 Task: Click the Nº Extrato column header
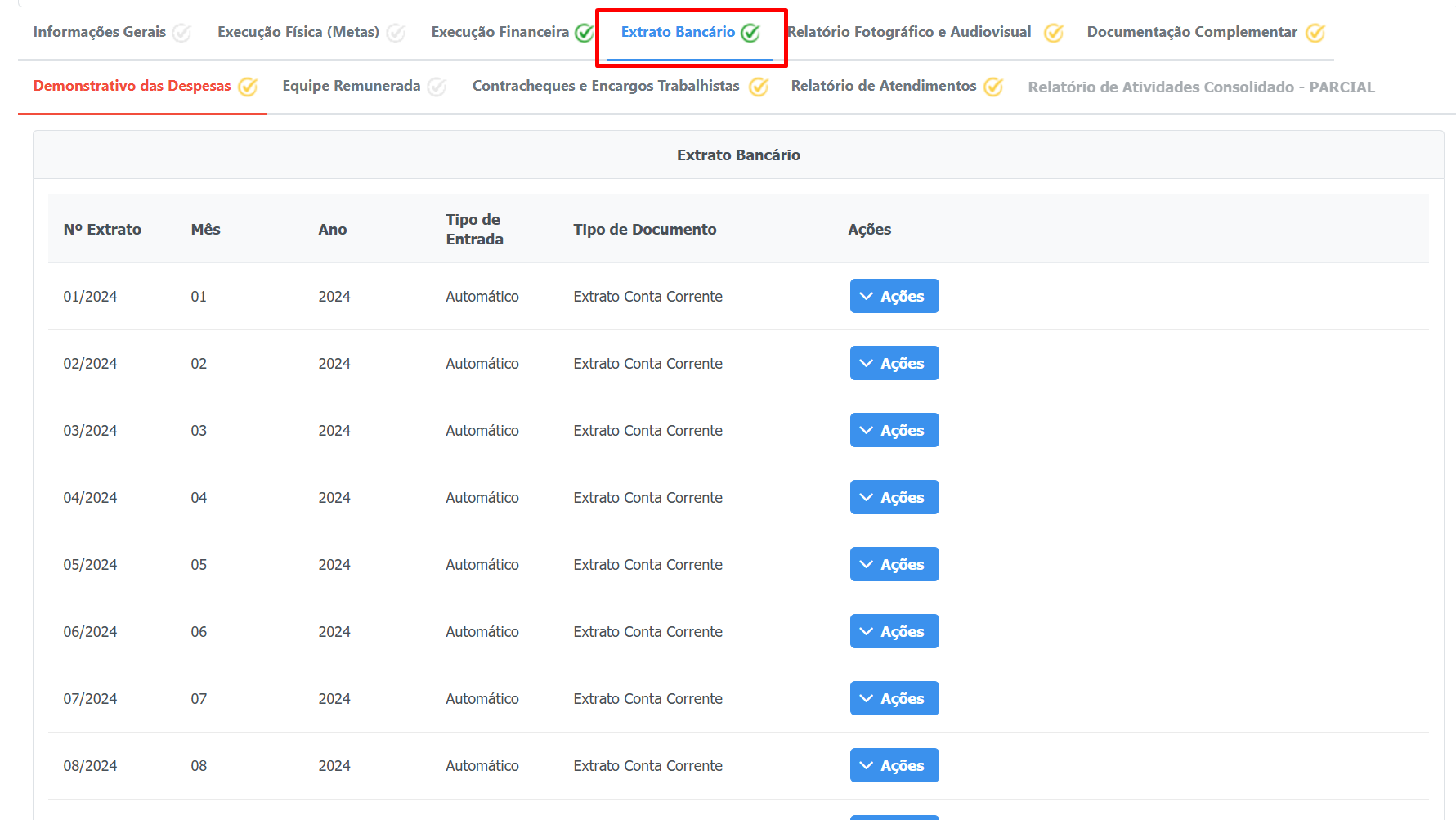pyautogui.click(x=102, y=230)
